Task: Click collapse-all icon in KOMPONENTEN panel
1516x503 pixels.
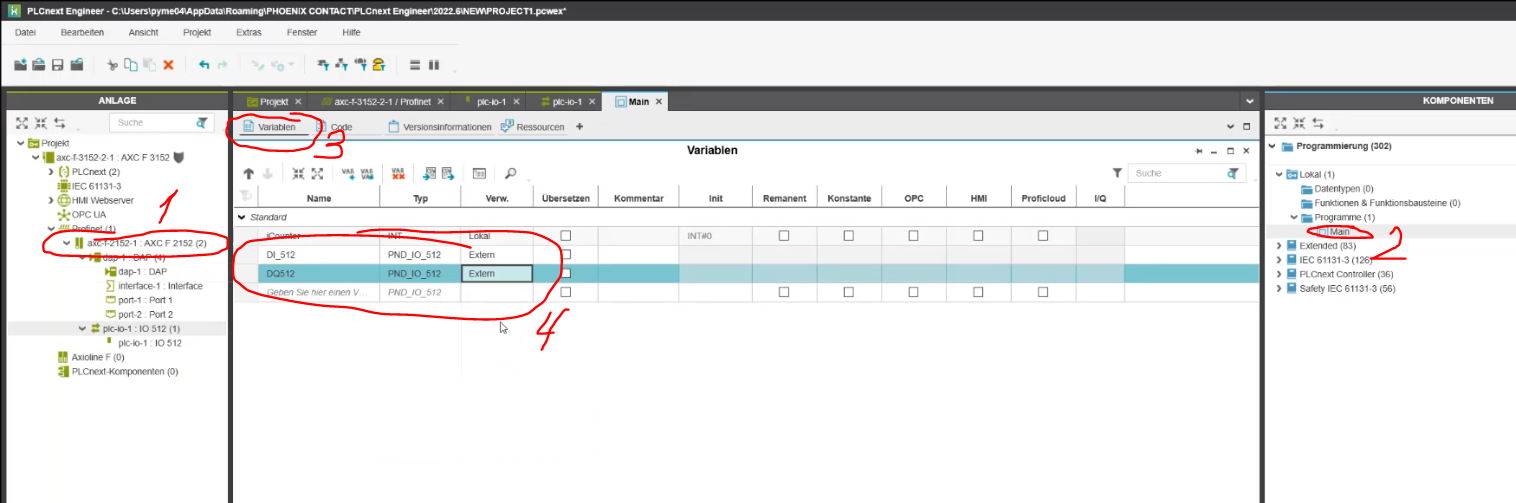Action: click(1299, 123)
